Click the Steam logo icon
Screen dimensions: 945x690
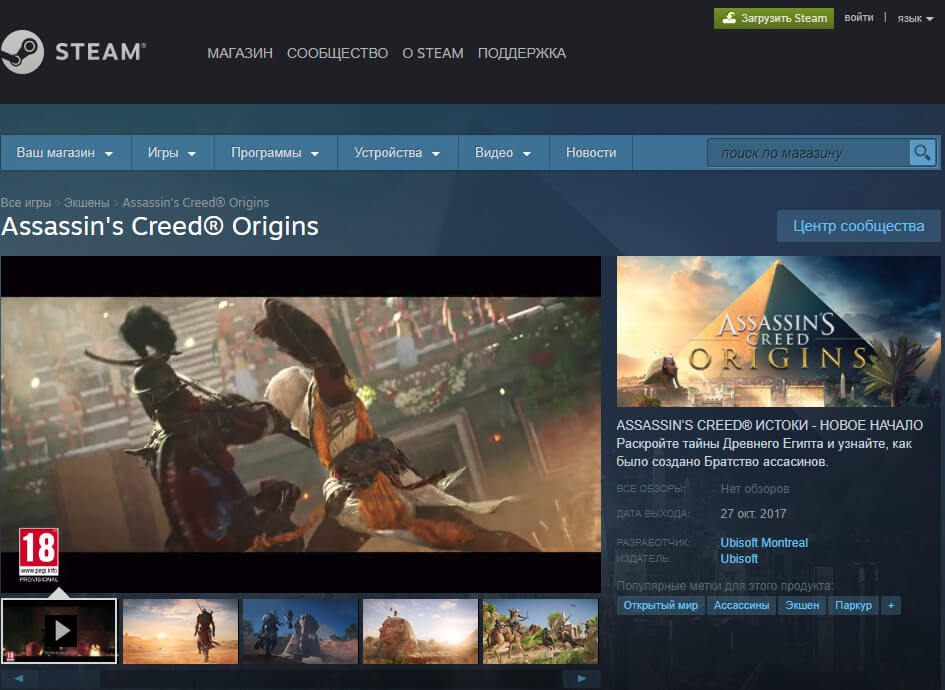coord(22,52)
